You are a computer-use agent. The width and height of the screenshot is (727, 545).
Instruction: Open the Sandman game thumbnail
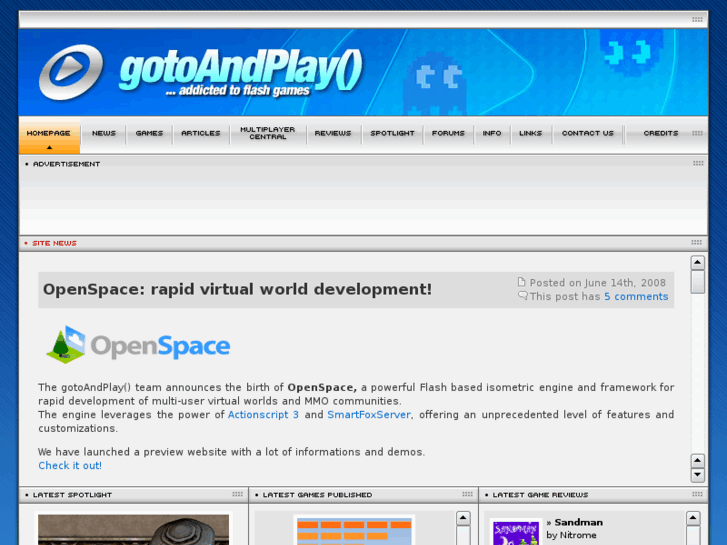point(516,532)
